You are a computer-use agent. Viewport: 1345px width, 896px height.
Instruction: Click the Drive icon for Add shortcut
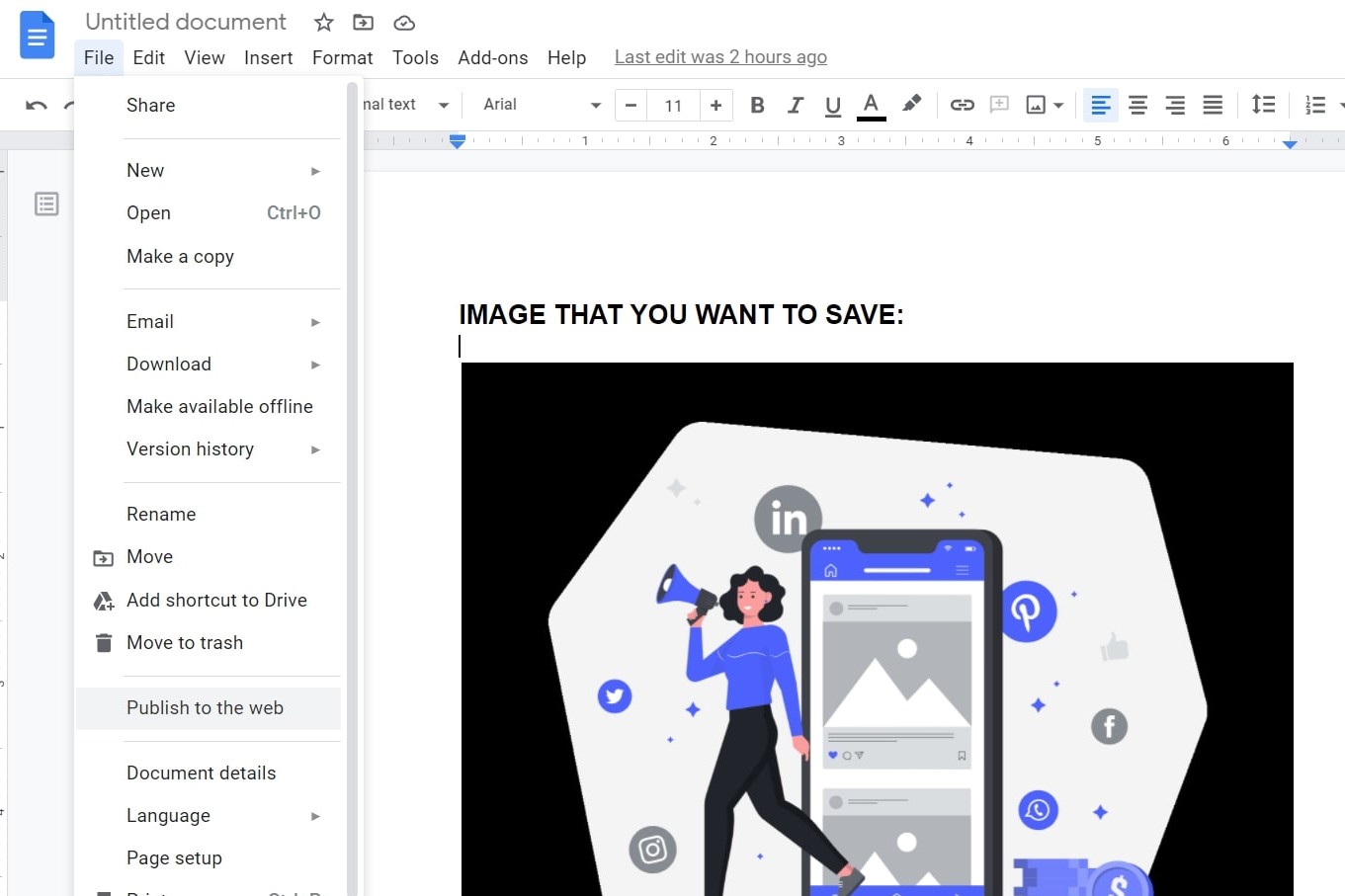[x=104, y=601]
